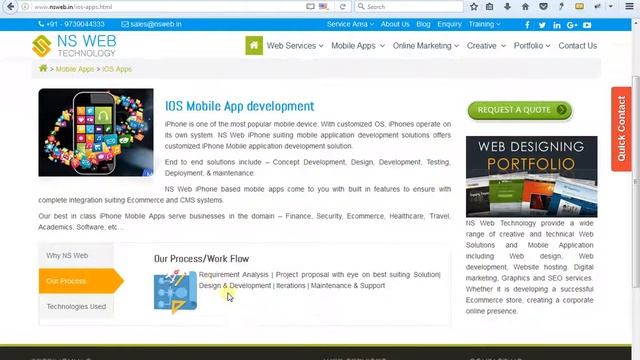Click the NS Web Technology logo
The height and width of the screenshot is (360, 640).
(74, 46)
